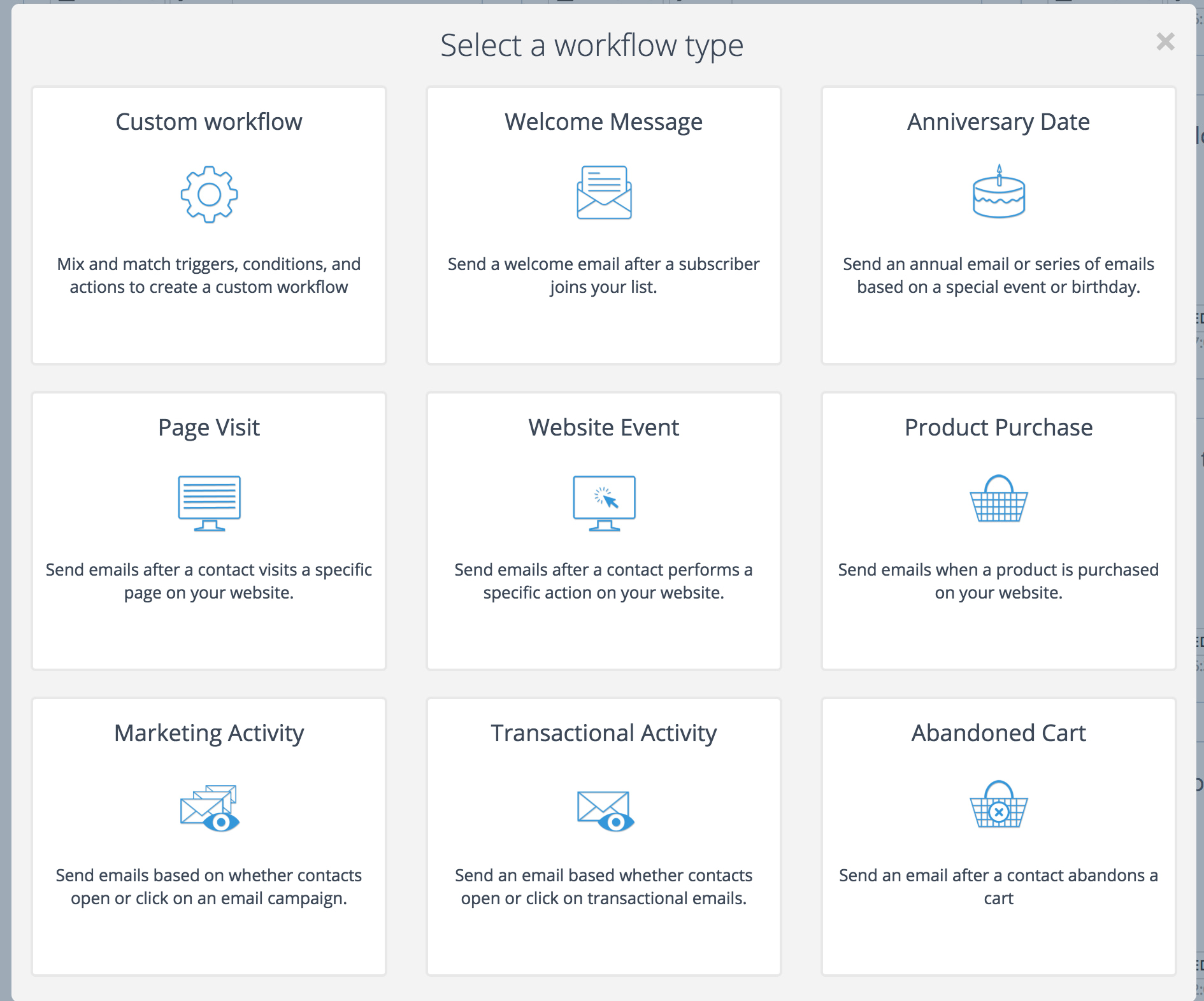Click the gear icon on Custom workflow card
Screen dimensions: 1204x1001
click(208, 194)
